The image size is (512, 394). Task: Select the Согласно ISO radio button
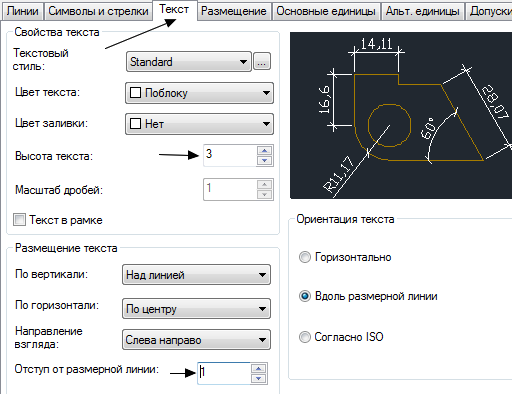point(305,337)
